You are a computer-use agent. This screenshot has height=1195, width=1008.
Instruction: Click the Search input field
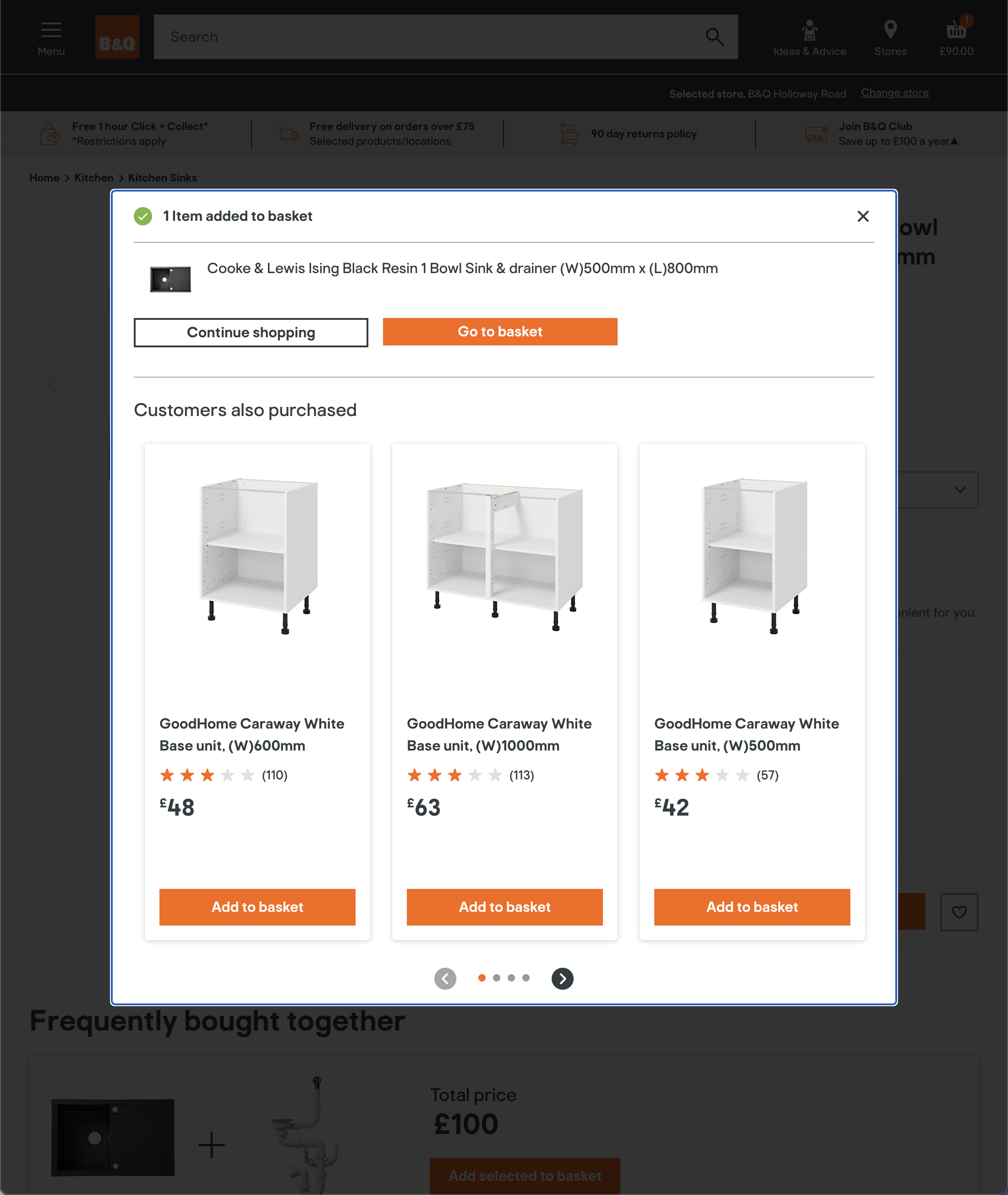click(428, 37)
